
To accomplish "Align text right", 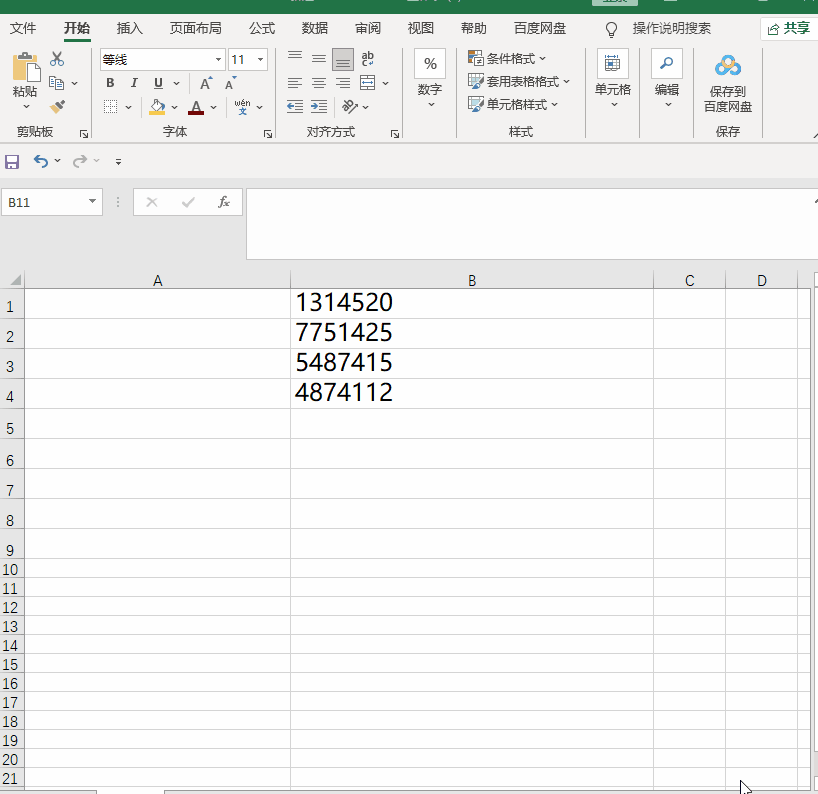I will click(x=343, y=83).
